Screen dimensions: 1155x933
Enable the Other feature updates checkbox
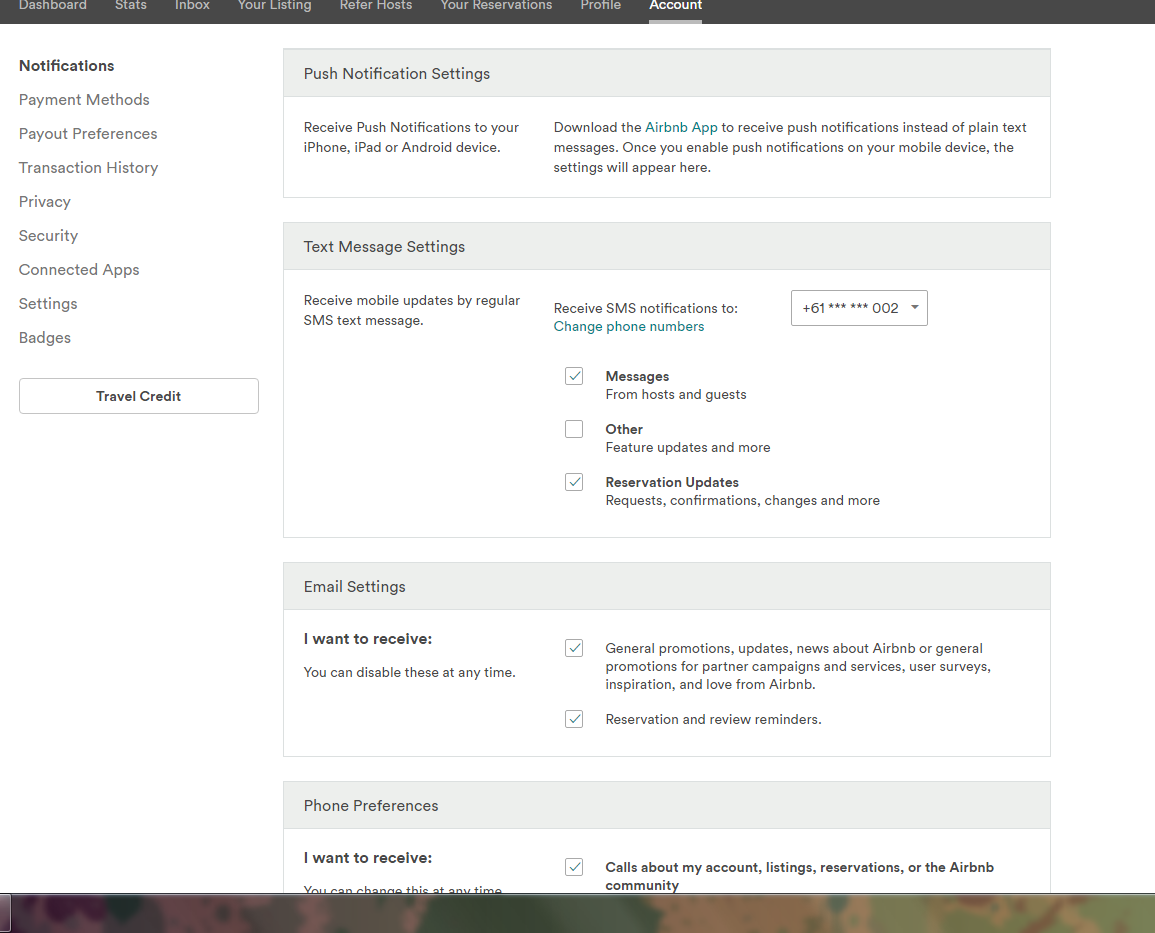574,429
